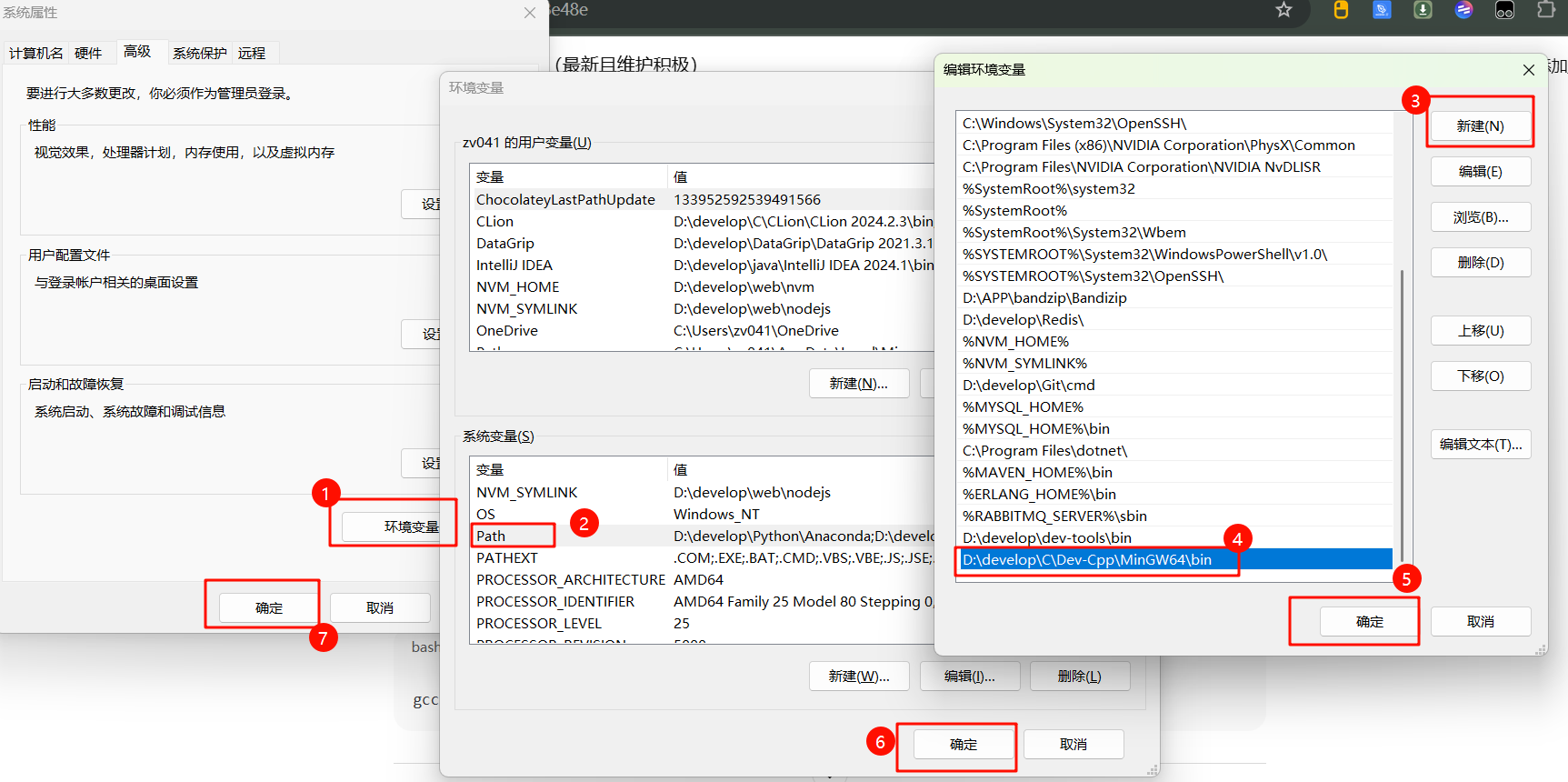
Task: Click the 删除(D) button
Action: (1481, 263)
